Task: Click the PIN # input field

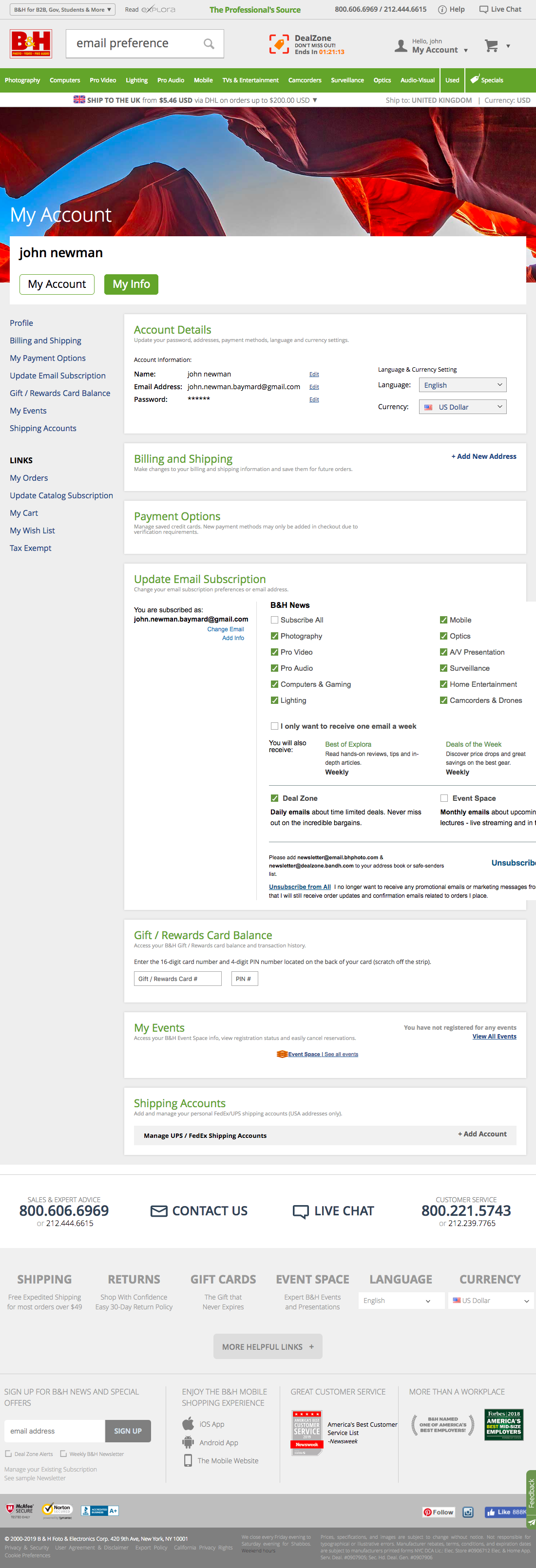Action: [244, 979]
